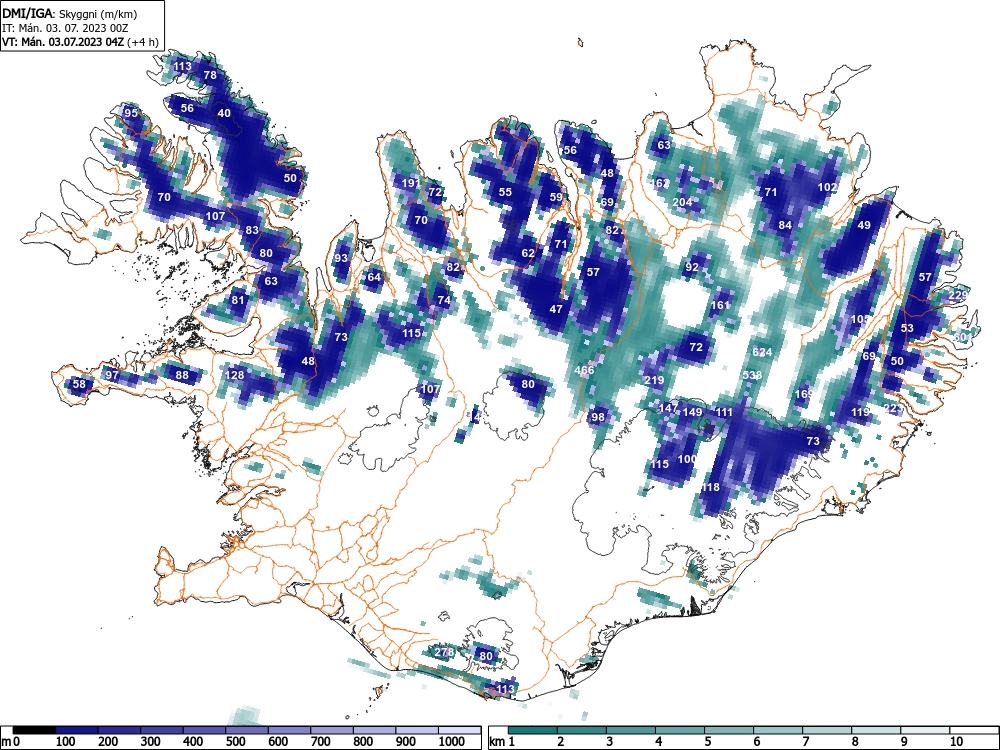Click the 'VT: Mán. 03.07.2023 04Z (+4 h)' line
The width and height of the screenshot is (1000, 750).
click(x=80, y=42)
